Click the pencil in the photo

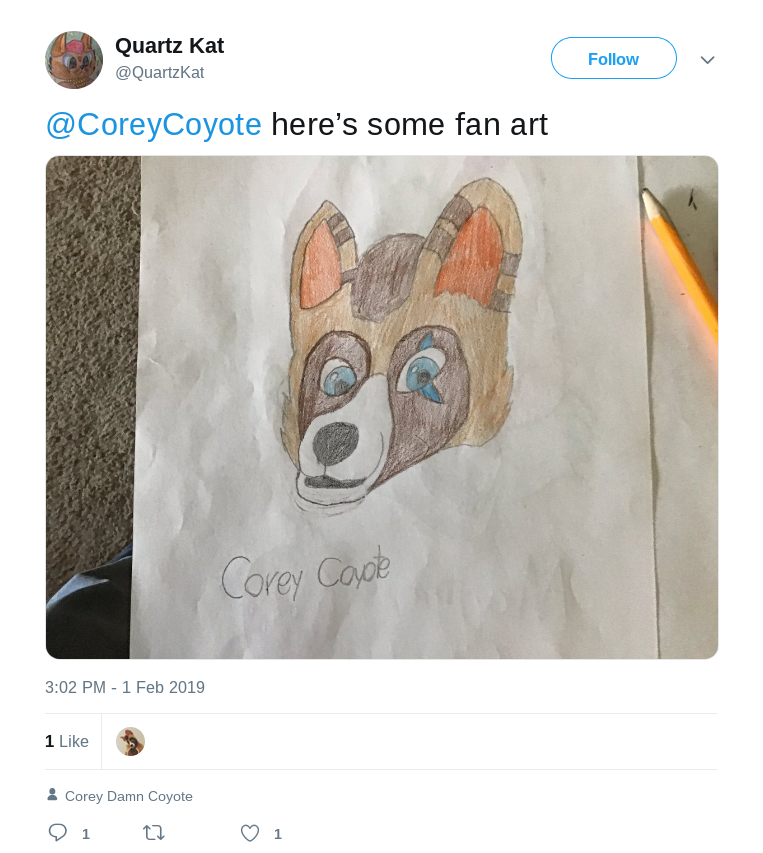[x=680, y=263]
